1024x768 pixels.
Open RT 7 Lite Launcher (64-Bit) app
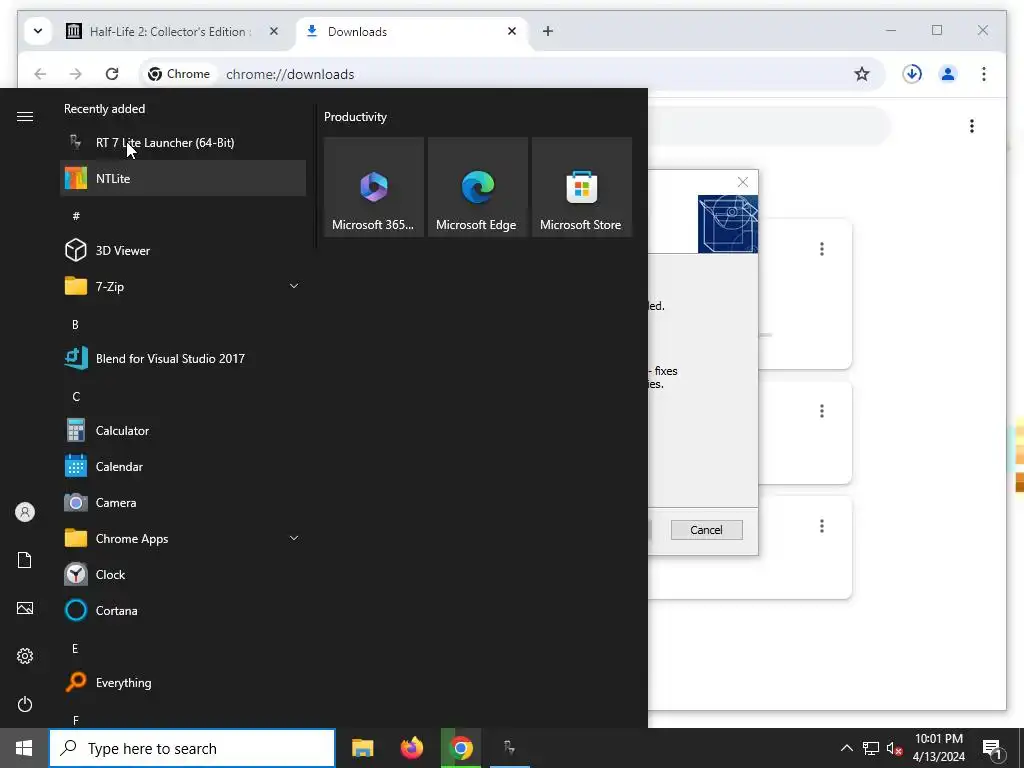click(183, 142)
